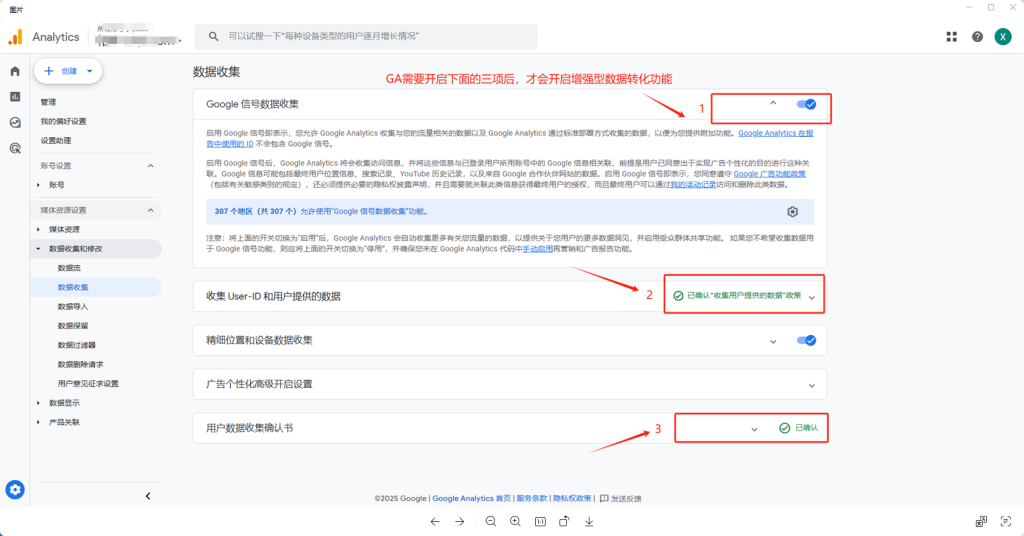Select 数据删除请求 in admin nav
1024x536 pixels.
click(80, 364)
